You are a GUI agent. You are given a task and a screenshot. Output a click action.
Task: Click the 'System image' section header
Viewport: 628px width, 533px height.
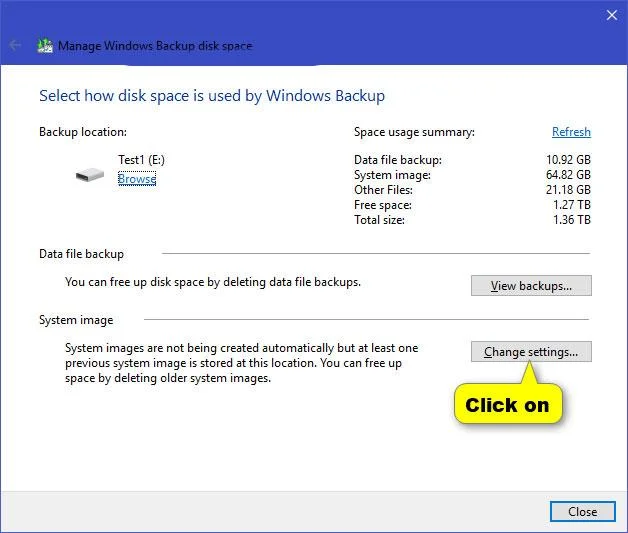(x=76, y=320)
